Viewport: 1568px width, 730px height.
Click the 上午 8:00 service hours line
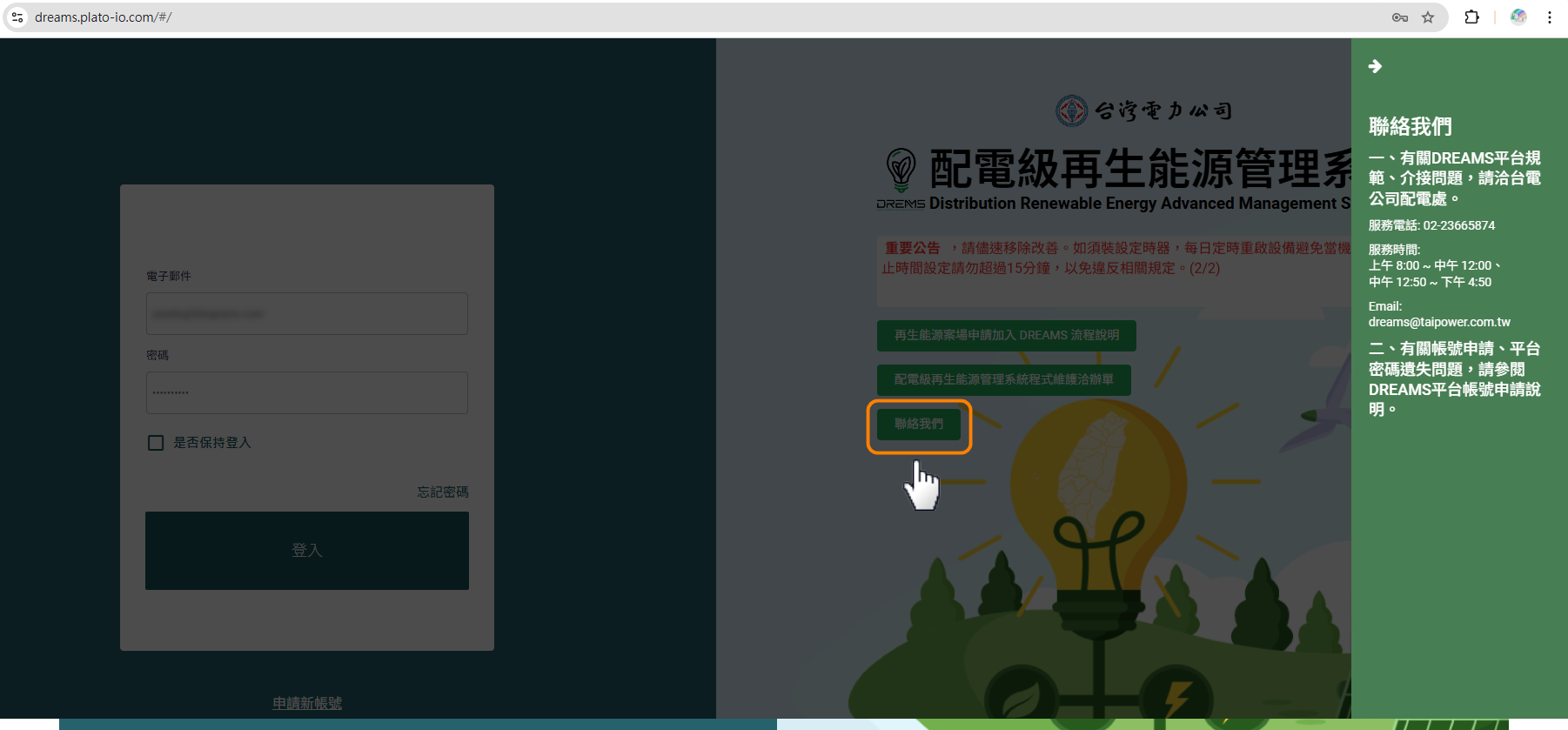point(1434,265)
